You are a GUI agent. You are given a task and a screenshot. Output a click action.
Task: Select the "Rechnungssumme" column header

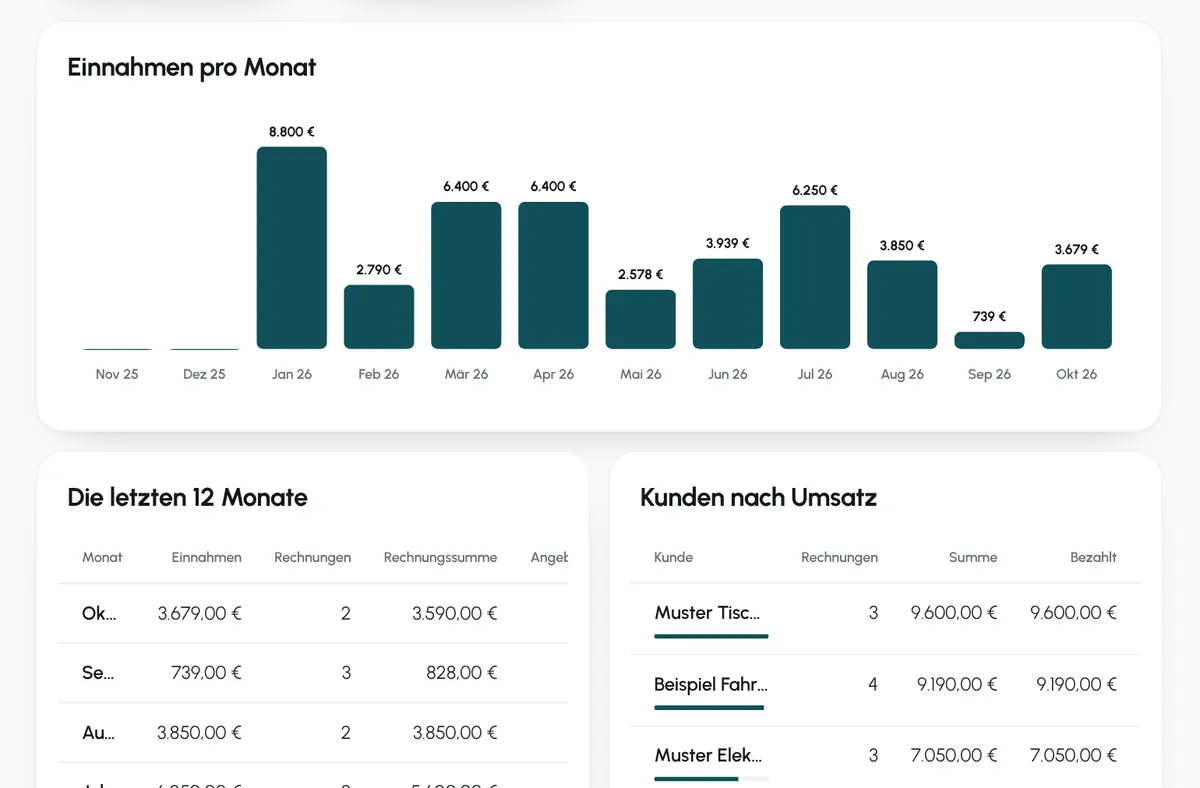point(440,557)
